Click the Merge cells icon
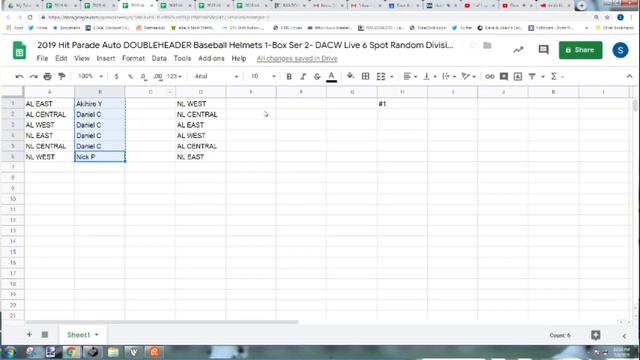Viewport: 640px width, 360px height. point(380,76)
